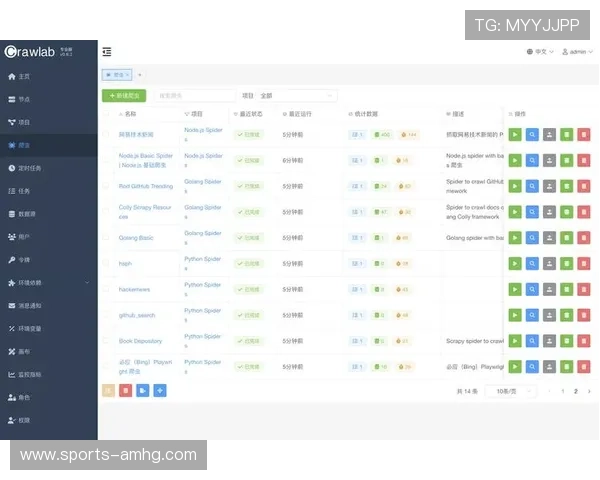Close the 爬虫 tab with its x
The width and height of the screenshot is (600, 480).
127,75
